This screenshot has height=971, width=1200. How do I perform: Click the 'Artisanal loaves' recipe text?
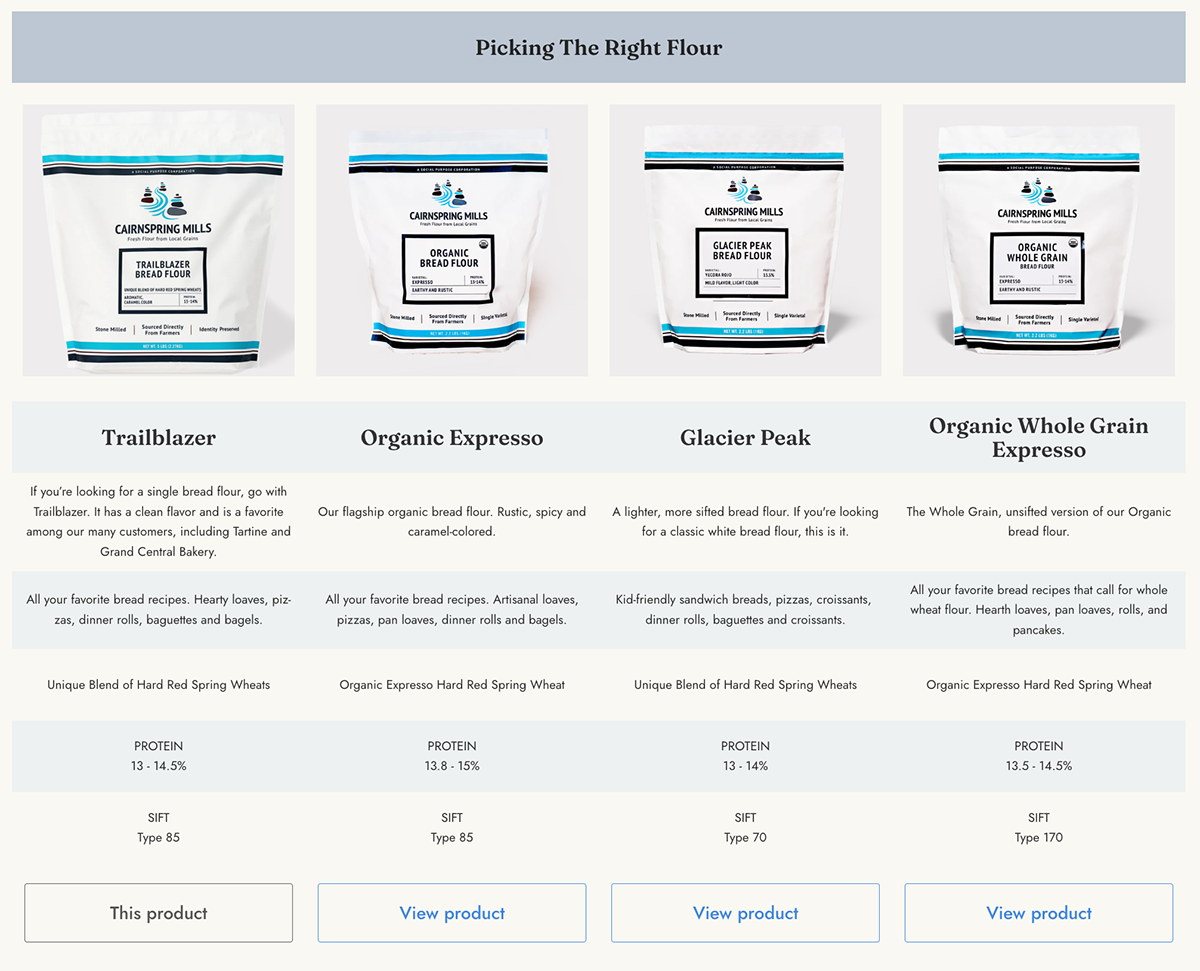[452, 610]
